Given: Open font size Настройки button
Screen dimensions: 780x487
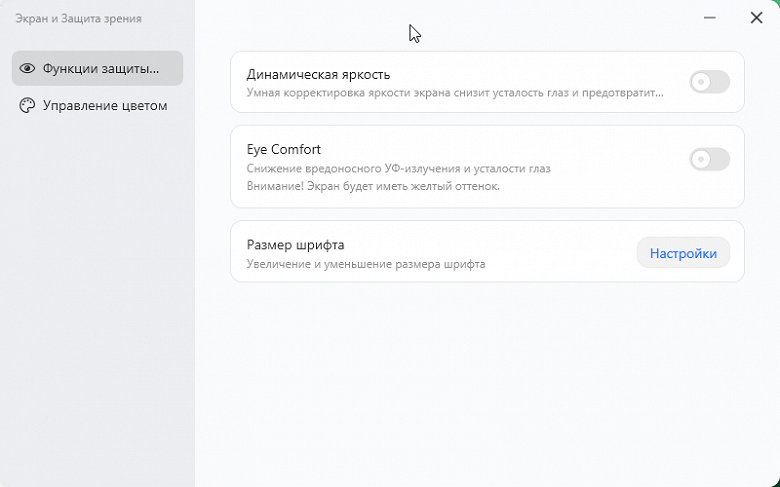Looking at the screenshot, I should (683, 253).
